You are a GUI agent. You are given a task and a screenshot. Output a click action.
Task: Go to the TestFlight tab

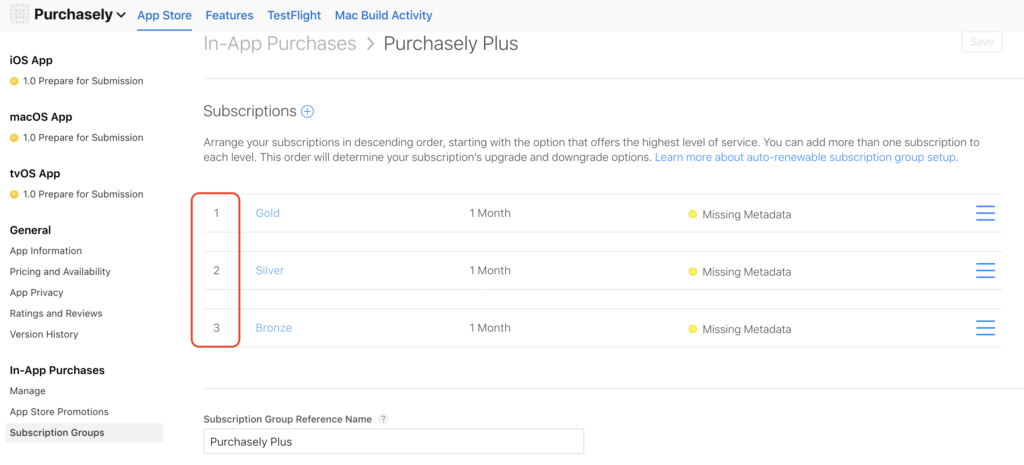click(294, 15)
